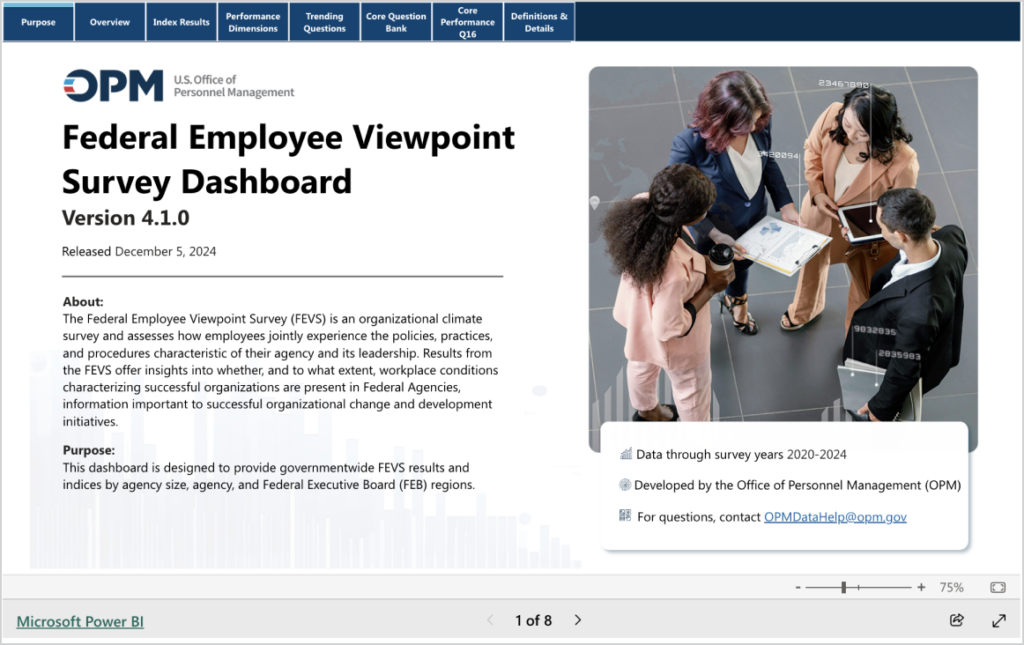Click the zoom out minus icon
The height and width of the screenshot is (645, 1024).
pyautogui.click(x=797, y=588)
